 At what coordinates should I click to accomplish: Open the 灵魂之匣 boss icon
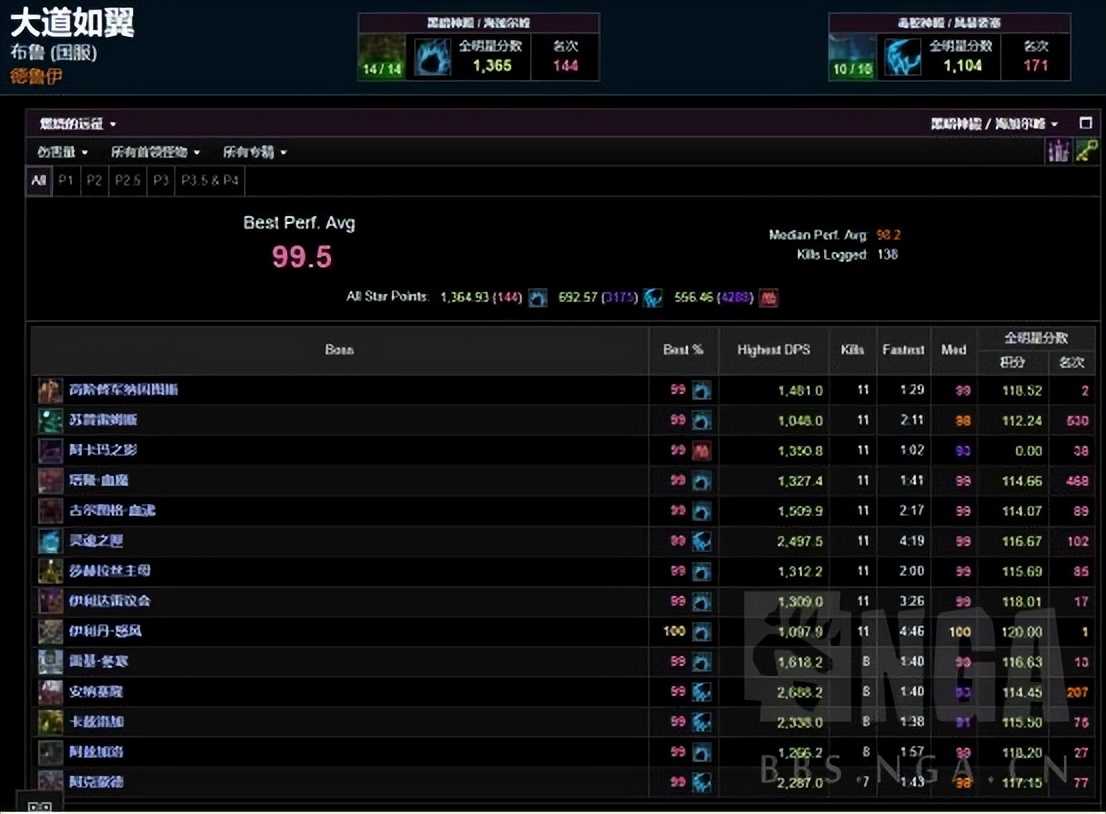(x=50, y=542)
